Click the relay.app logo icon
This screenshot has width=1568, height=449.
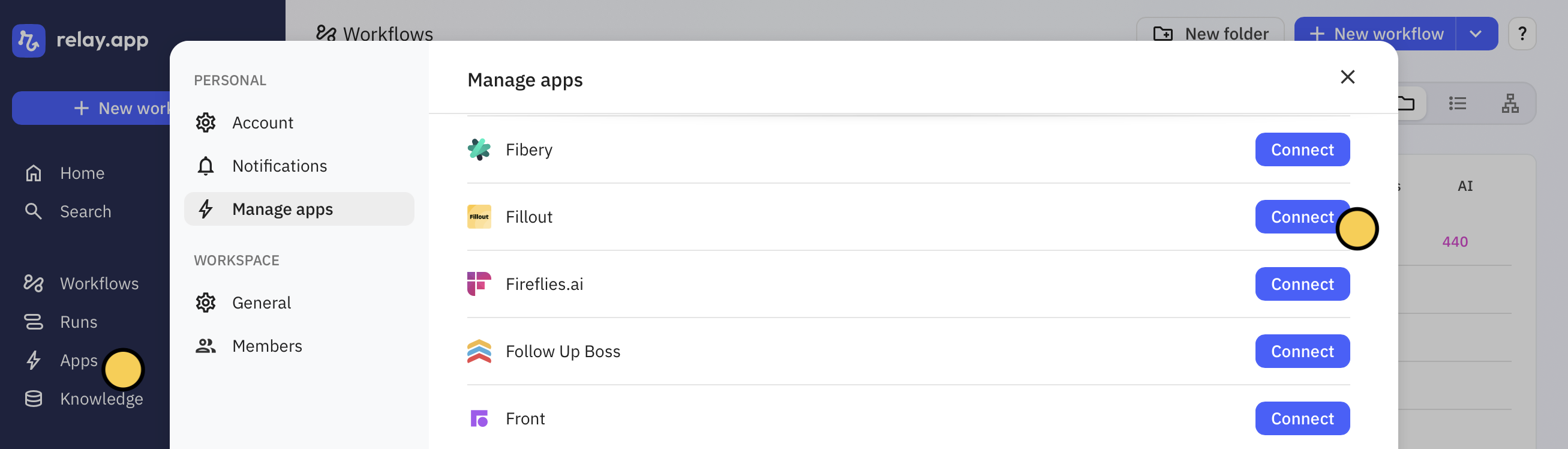(x=29, y=41)
